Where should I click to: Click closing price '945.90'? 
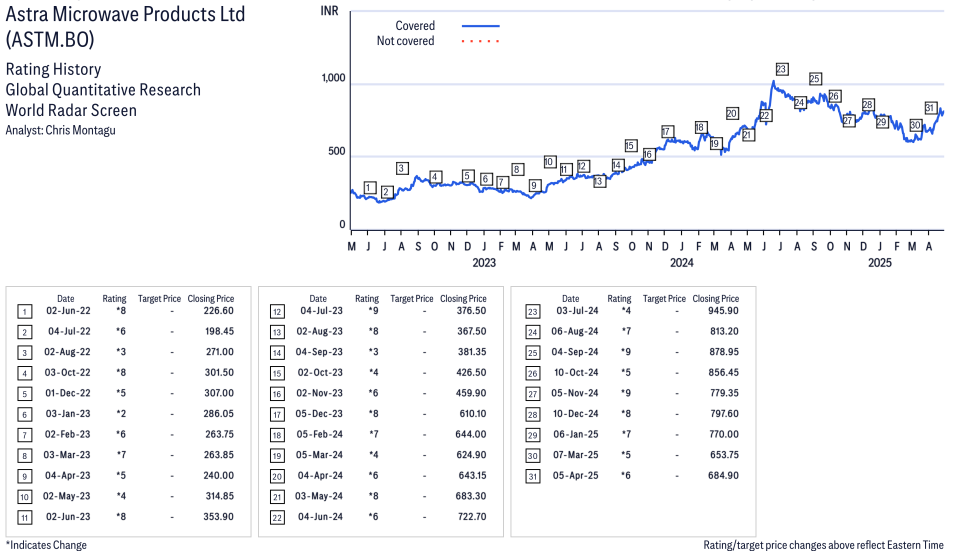pyautogui.click(x=724, y=311)
